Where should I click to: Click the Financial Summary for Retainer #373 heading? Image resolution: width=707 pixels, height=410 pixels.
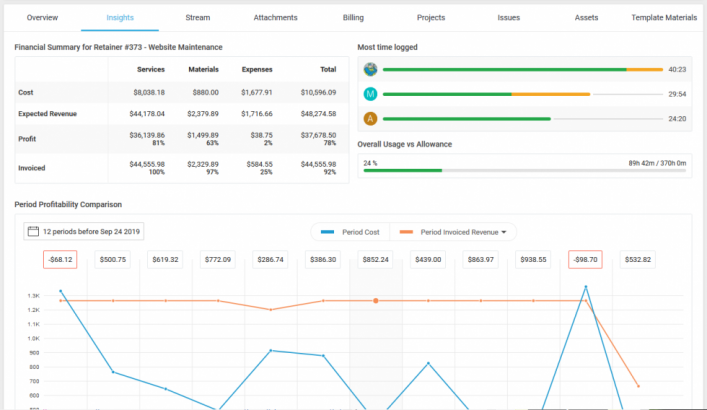[x=118, y=47]
